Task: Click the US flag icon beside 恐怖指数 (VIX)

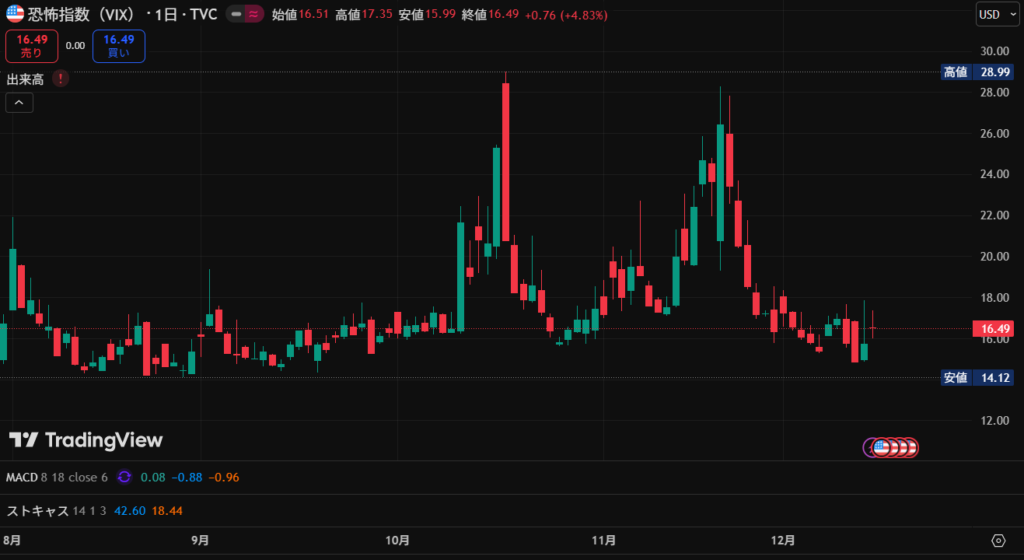Action: 16,15
